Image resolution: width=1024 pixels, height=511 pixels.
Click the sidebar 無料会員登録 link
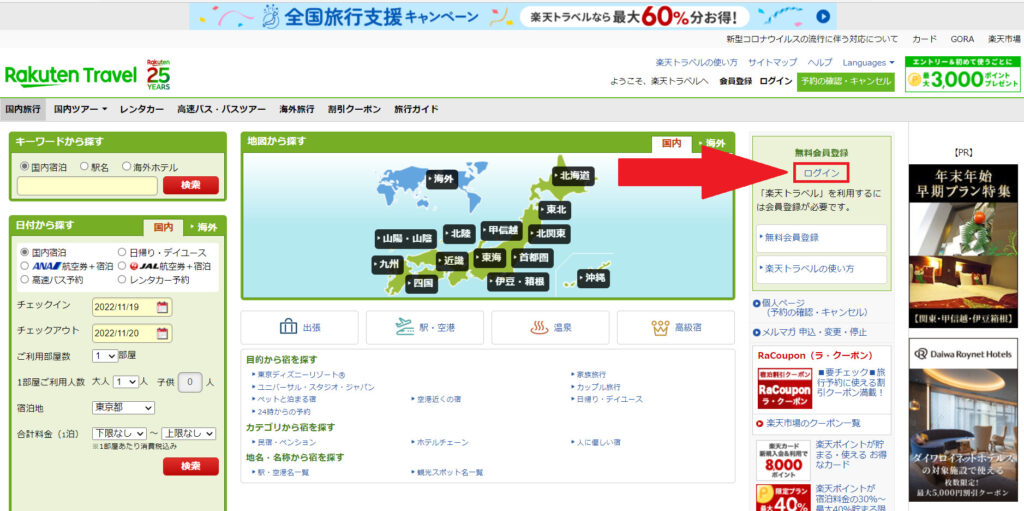pyautogui.click(x=822, y=238)
